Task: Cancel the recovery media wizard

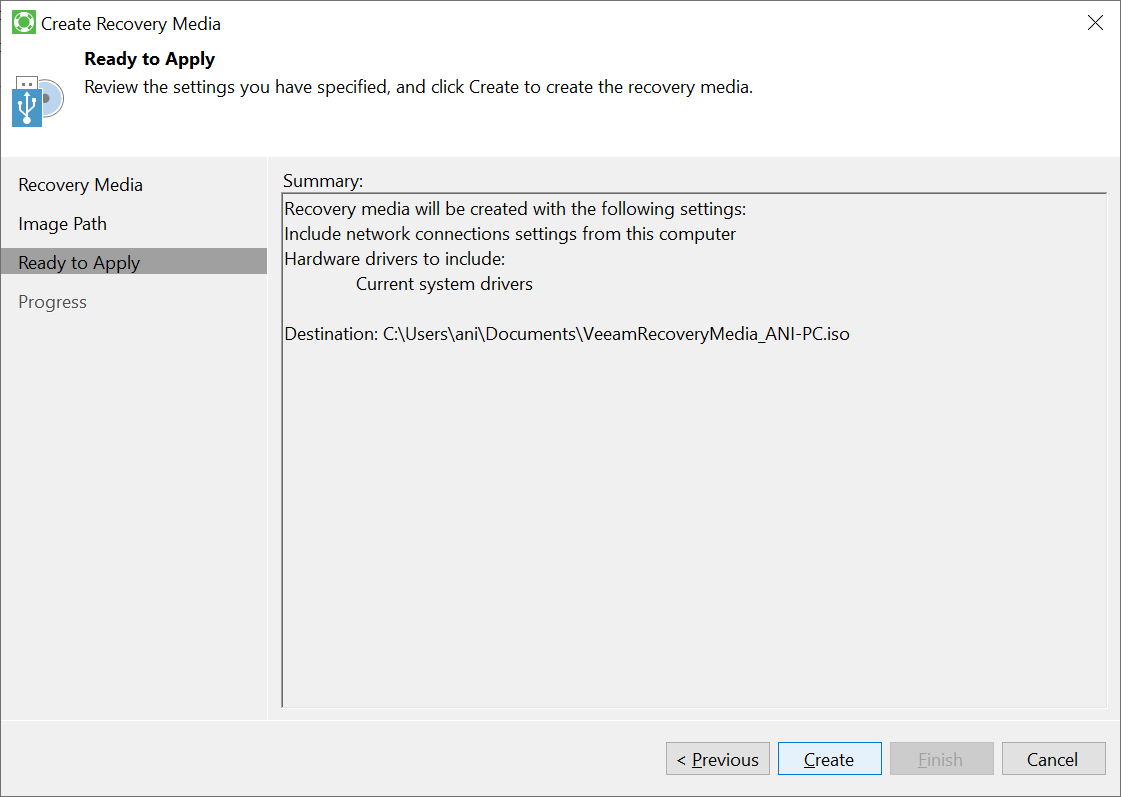Action: 1053,758
